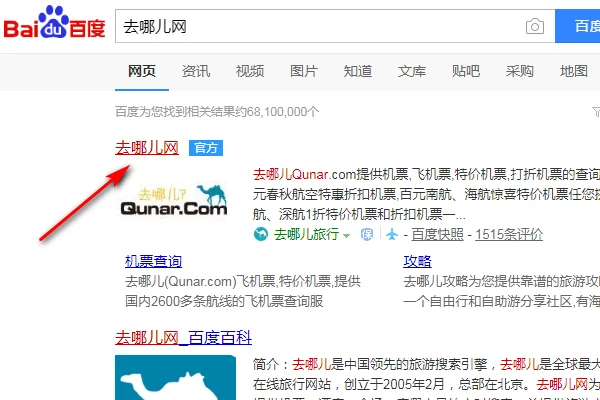Screen dimensions: 600x400
Task: Click the search tools filter icon
Action: [x=596, y=111]
